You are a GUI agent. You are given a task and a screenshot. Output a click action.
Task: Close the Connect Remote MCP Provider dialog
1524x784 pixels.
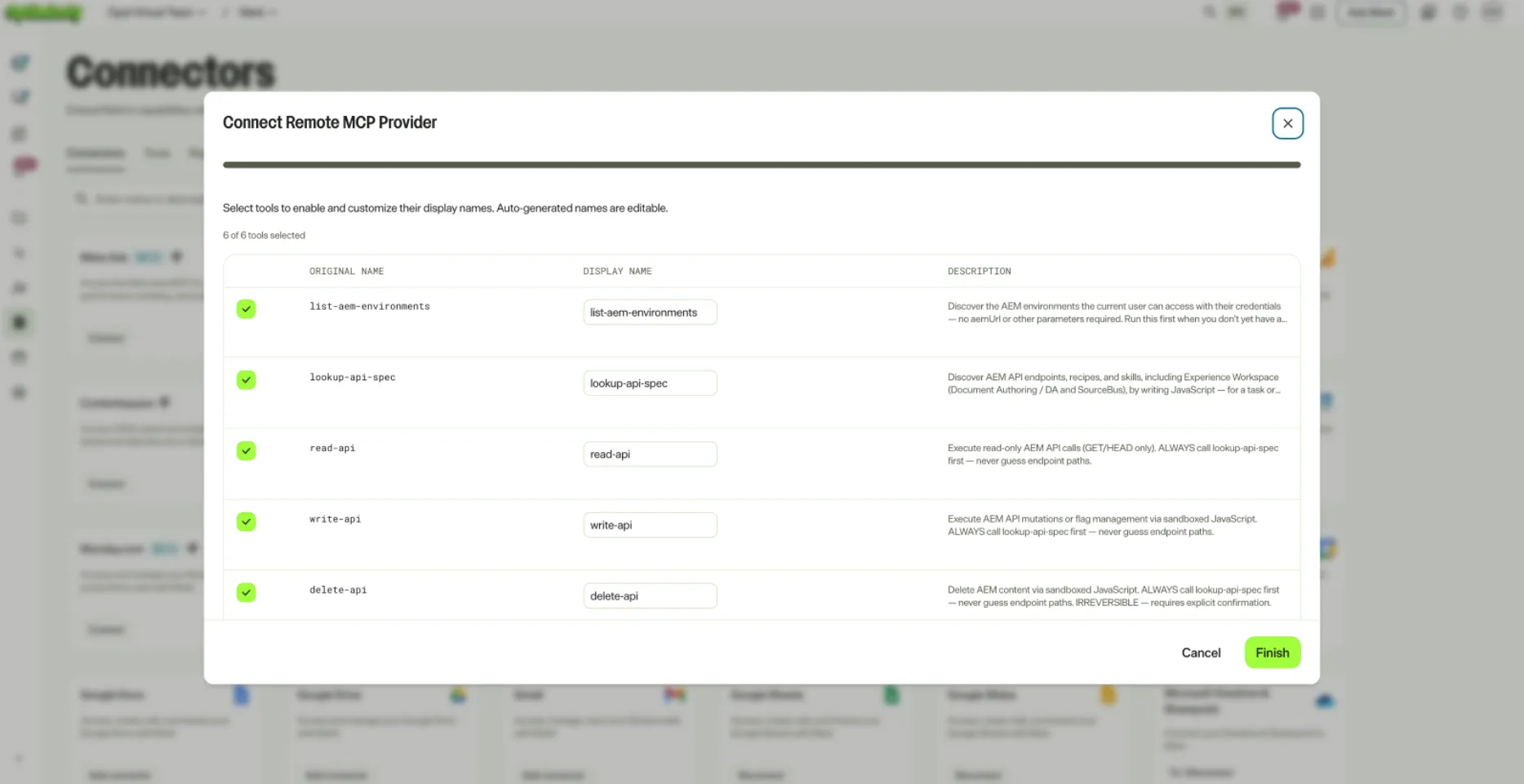click(x=1287, y=123)
